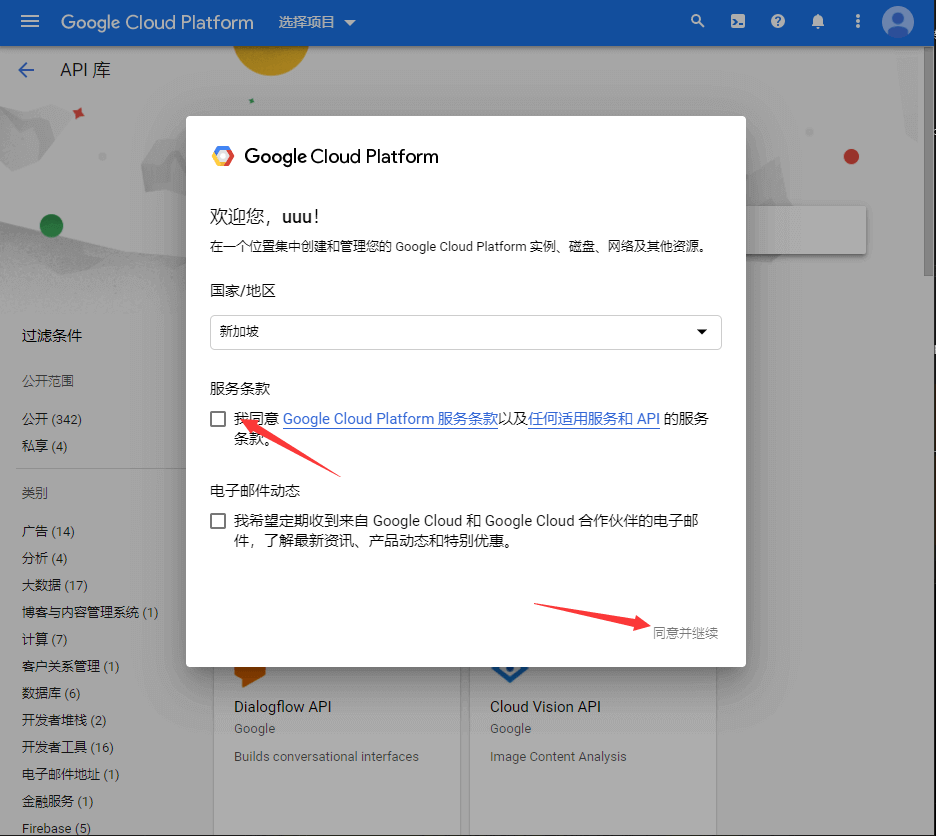Click the 同意并继续 button

point(685,633)
